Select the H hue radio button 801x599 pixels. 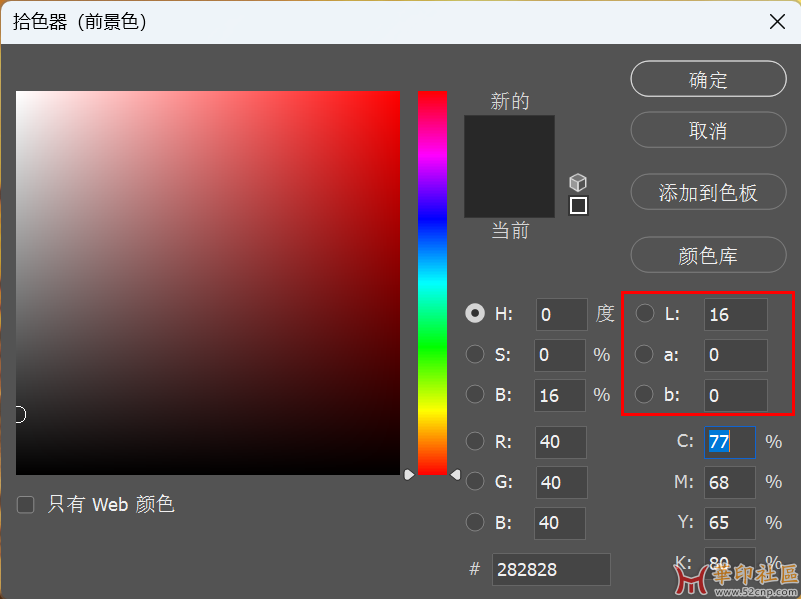[475, 314]
